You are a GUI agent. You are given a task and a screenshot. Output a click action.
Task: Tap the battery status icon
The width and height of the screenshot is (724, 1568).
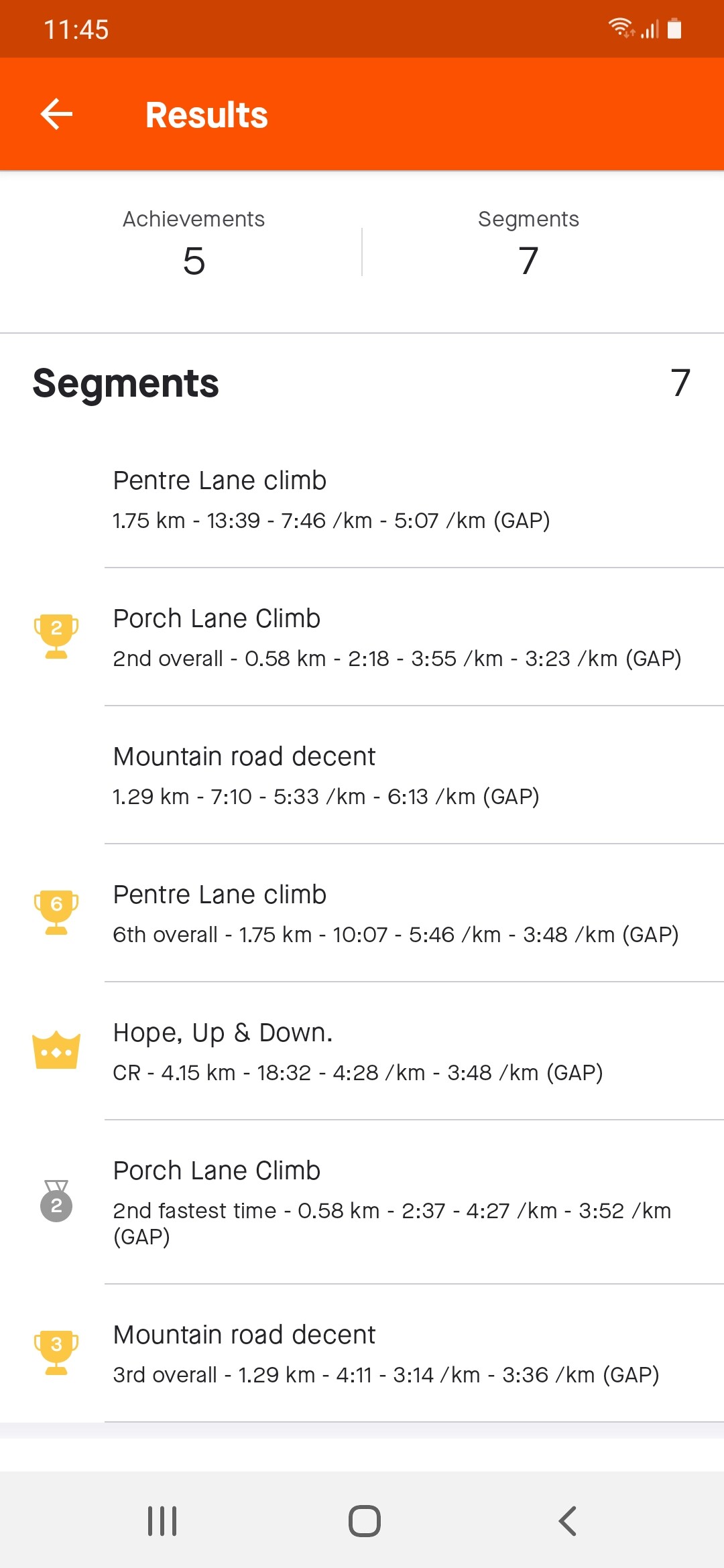point(674,29)
